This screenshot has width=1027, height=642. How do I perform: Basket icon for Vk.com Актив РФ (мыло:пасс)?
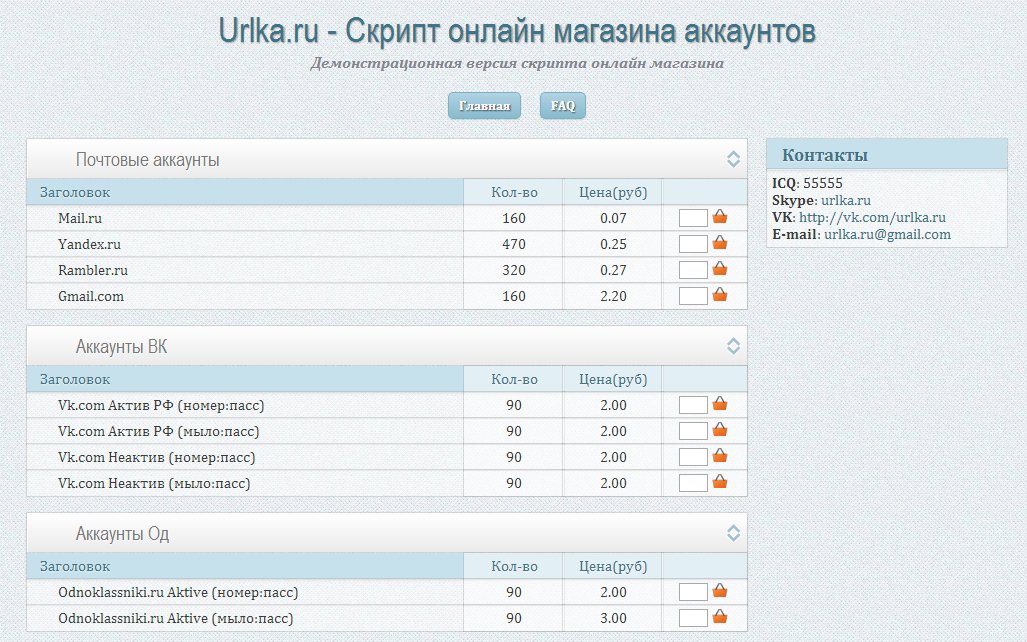click(720, 430)
